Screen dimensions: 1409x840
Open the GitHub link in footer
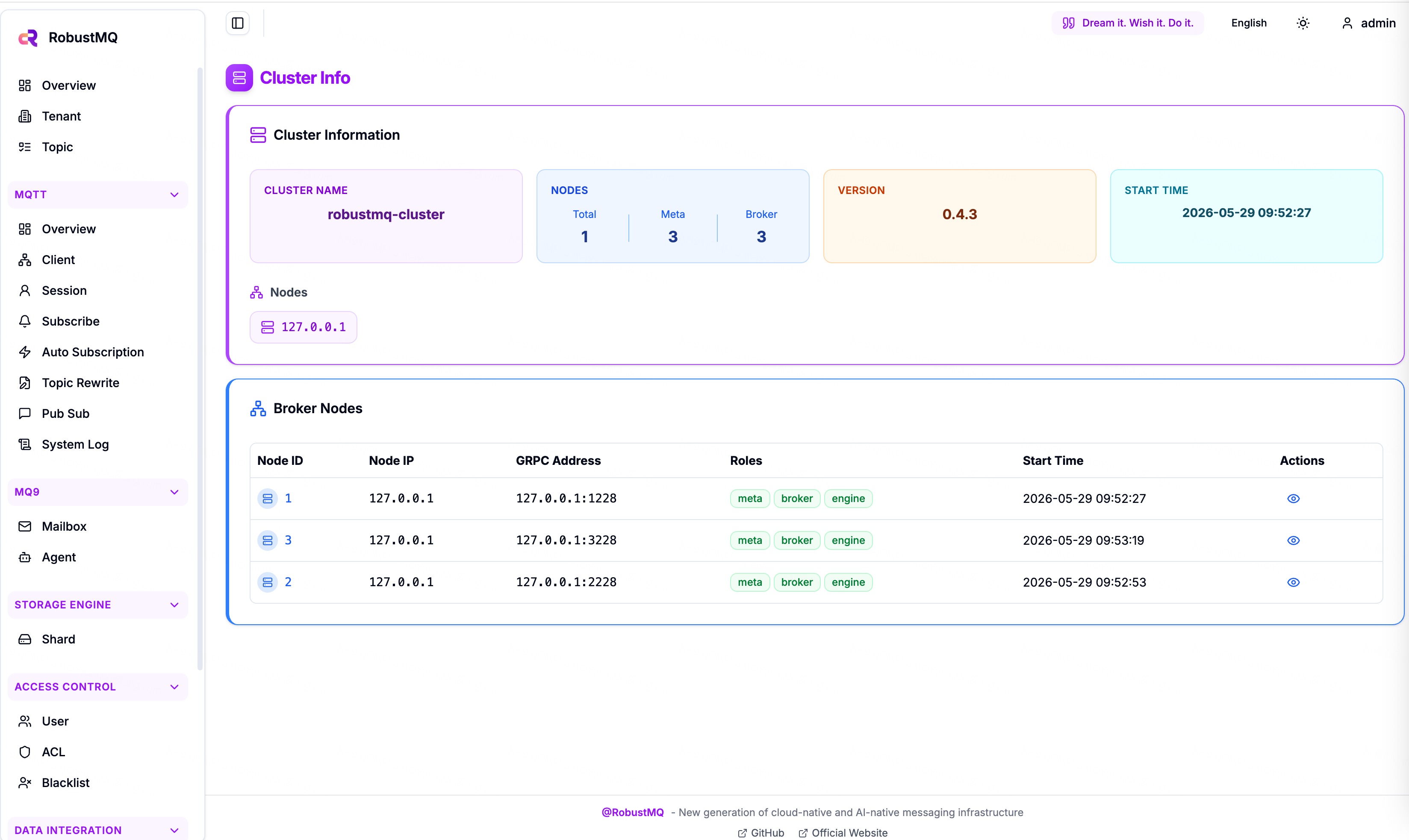[761, 833]
